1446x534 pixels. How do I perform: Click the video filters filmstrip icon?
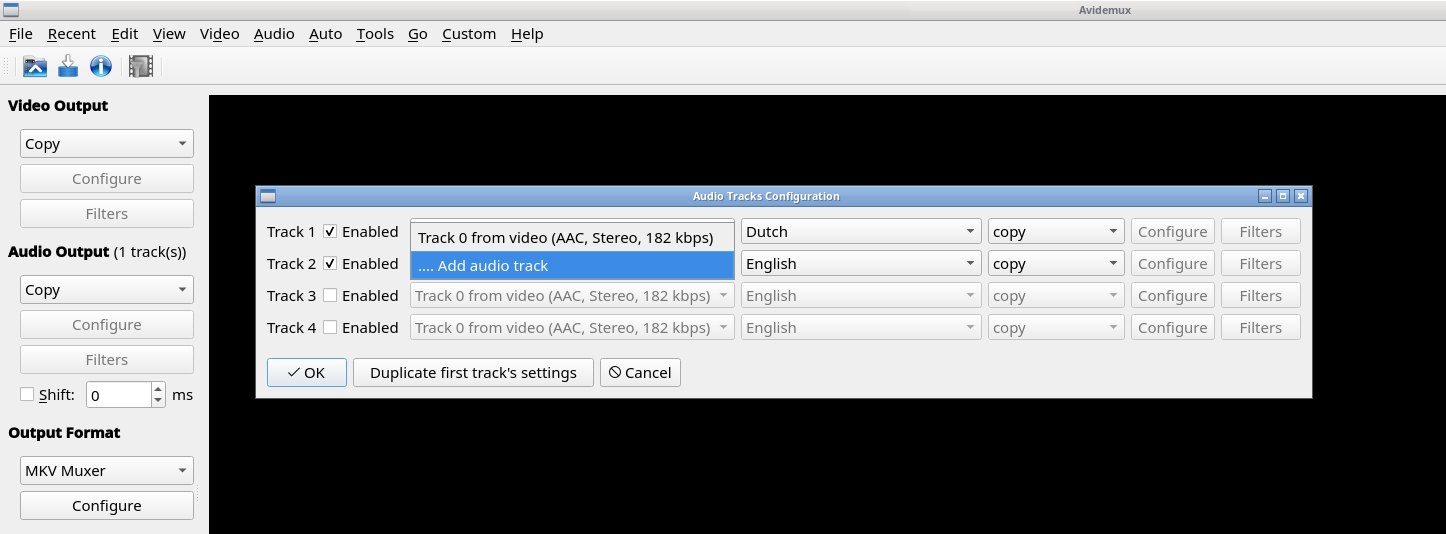tap(140, 67)
